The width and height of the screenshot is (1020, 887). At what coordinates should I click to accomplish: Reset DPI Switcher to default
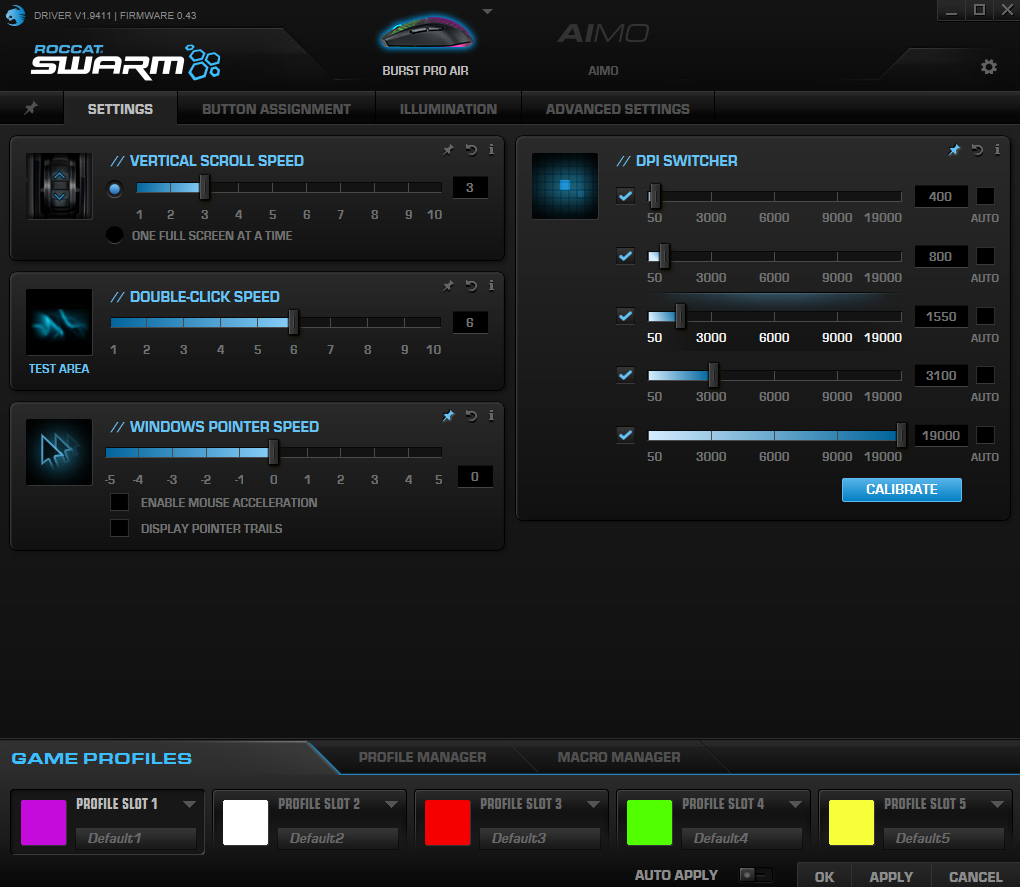(x=977, y=150)
